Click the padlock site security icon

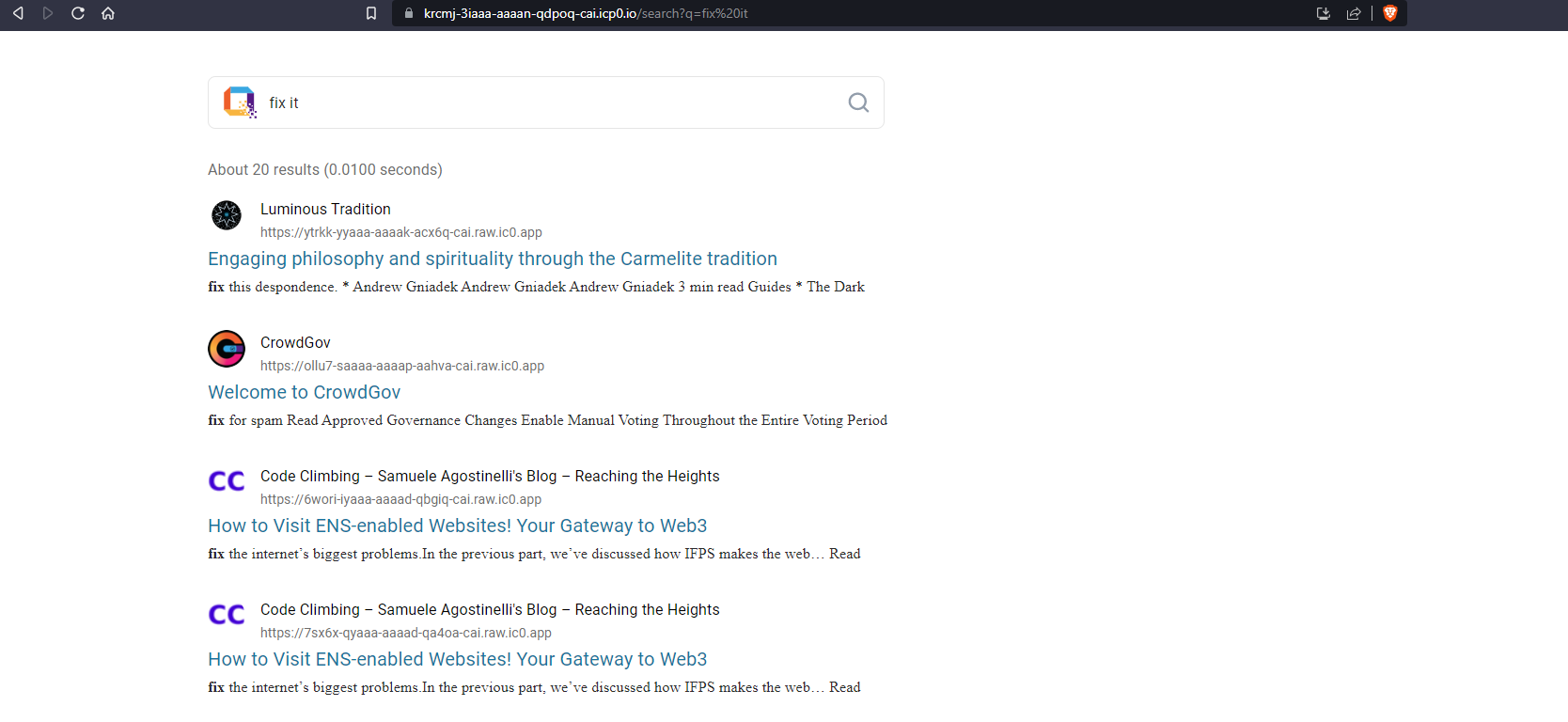tap(409, 13)
